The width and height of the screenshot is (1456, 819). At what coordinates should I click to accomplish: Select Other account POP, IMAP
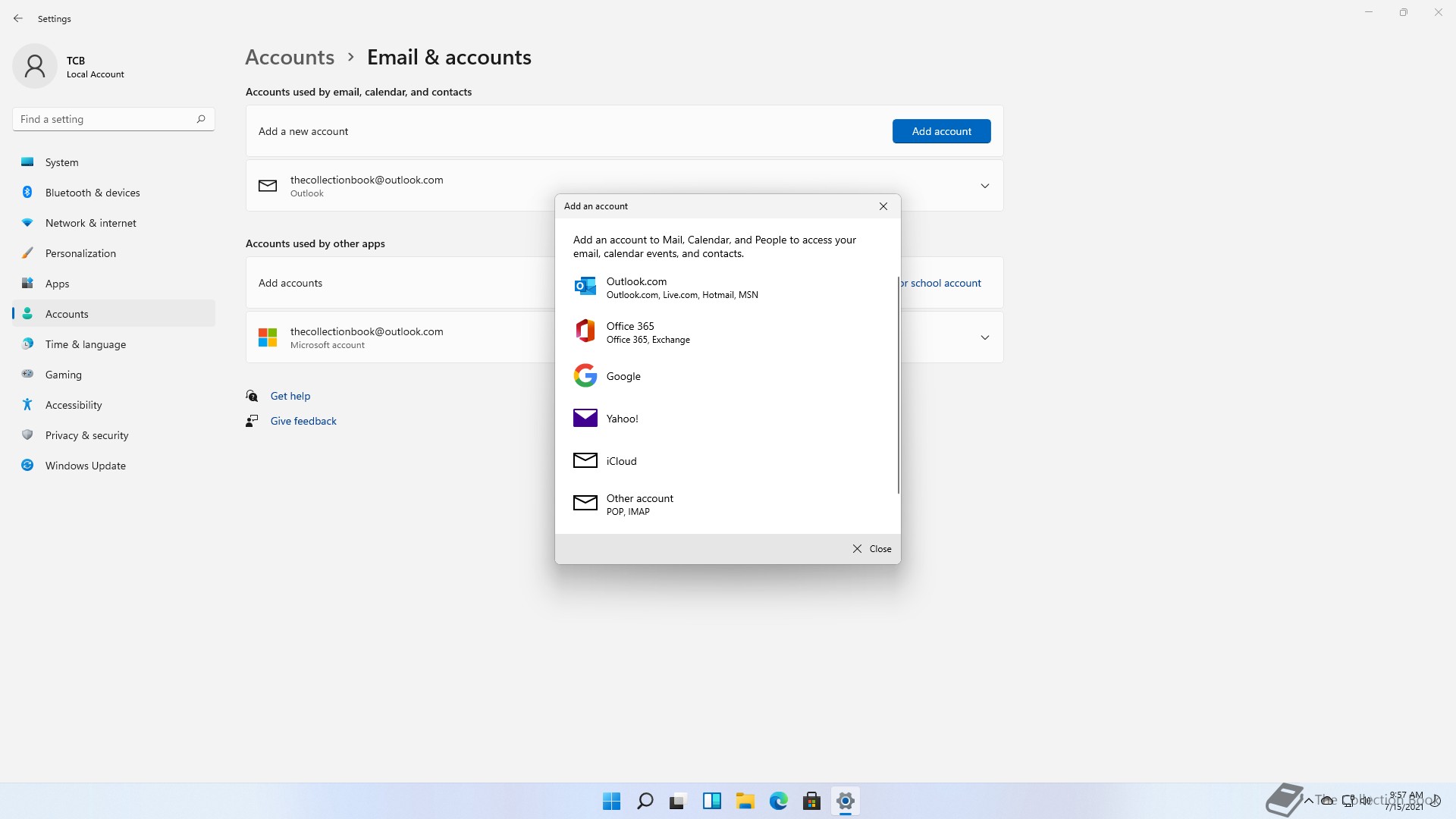[639, 504]
